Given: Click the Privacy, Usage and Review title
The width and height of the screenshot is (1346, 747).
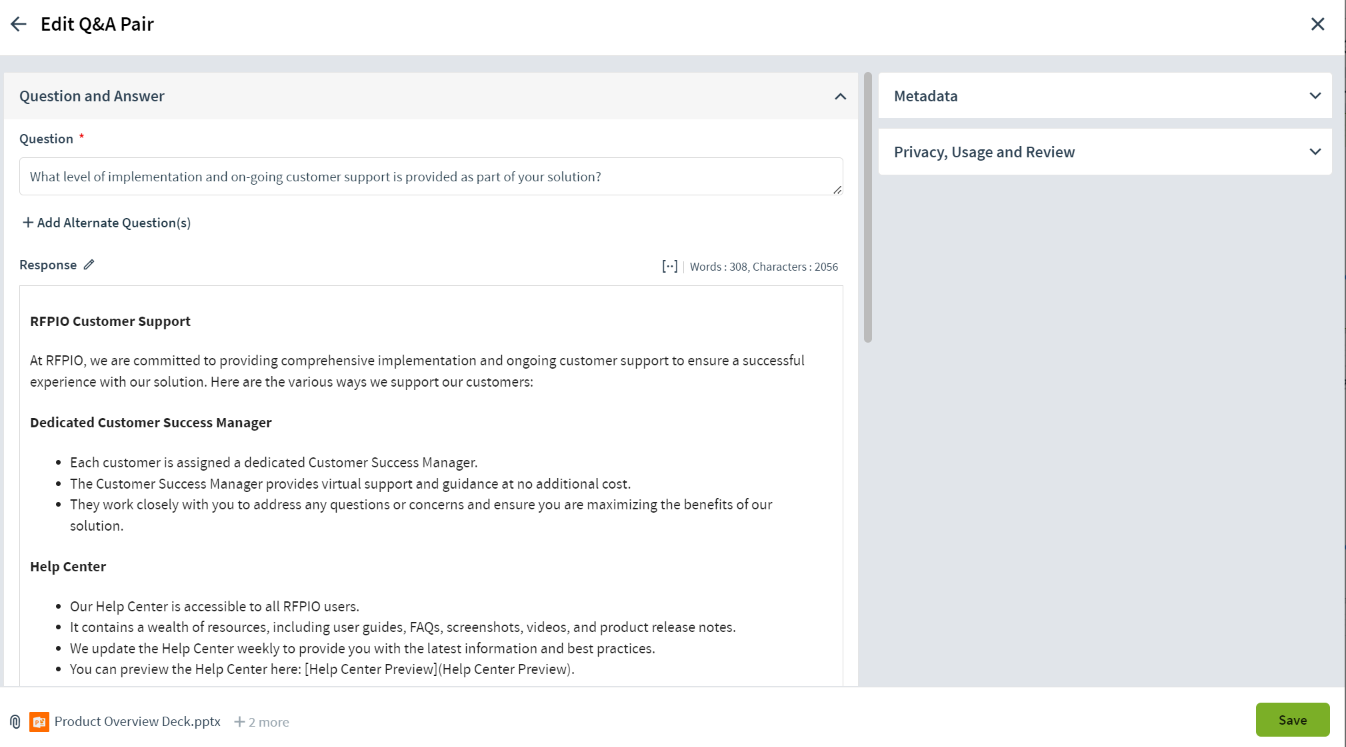Looking at the screenshot, I should tap(984, 152).
